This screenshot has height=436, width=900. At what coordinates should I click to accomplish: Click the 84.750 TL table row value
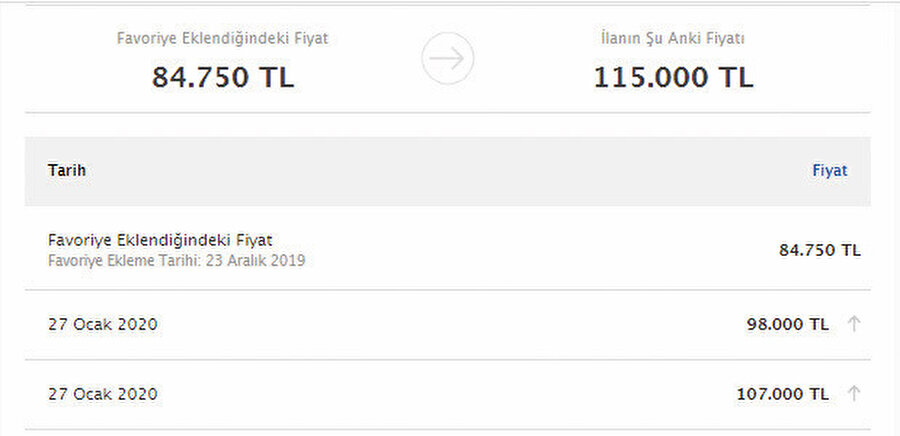coord(820,250)
